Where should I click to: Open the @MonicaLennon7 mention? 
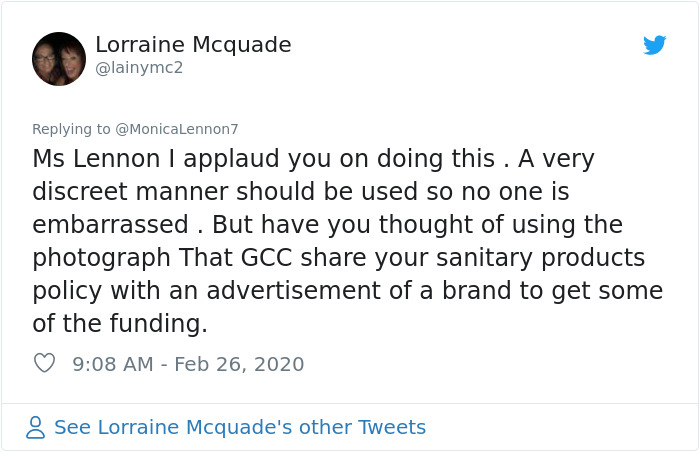coord(177,129)
